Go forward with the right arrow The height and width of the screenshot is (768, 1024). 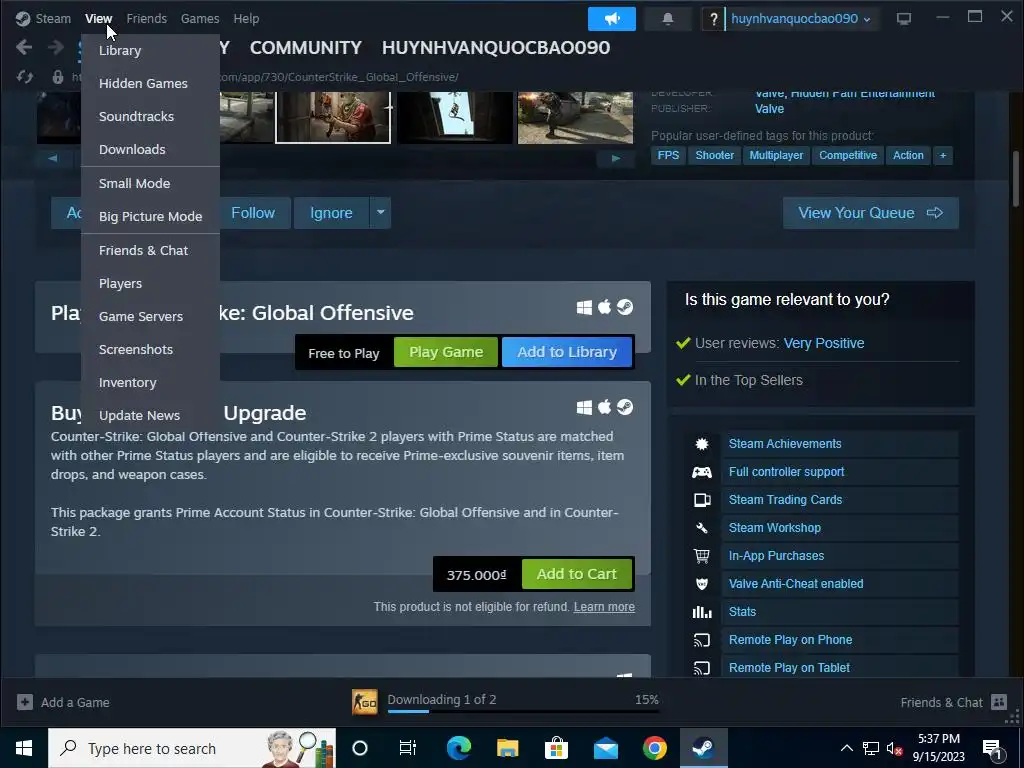[x=56, y=47]
